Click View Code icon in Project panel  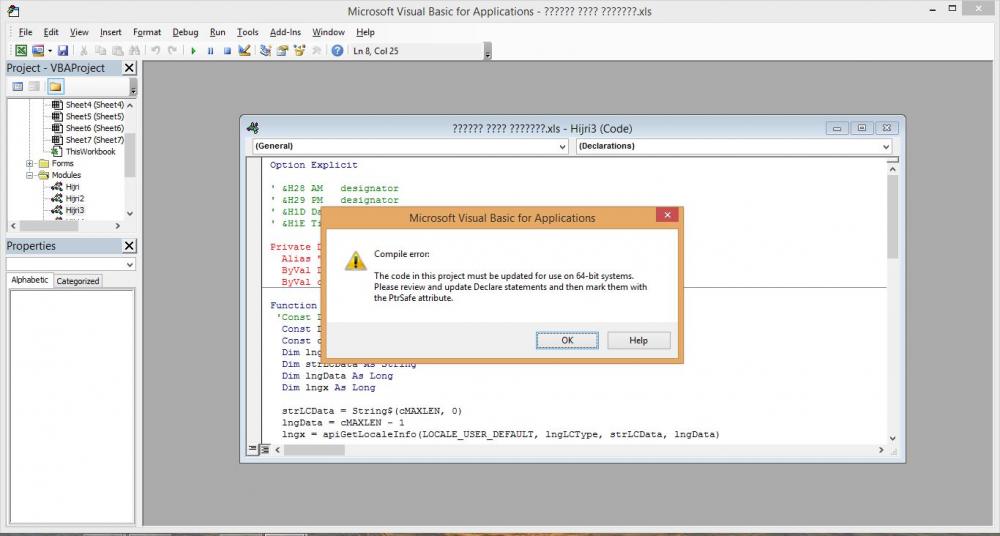coord(18,86)
